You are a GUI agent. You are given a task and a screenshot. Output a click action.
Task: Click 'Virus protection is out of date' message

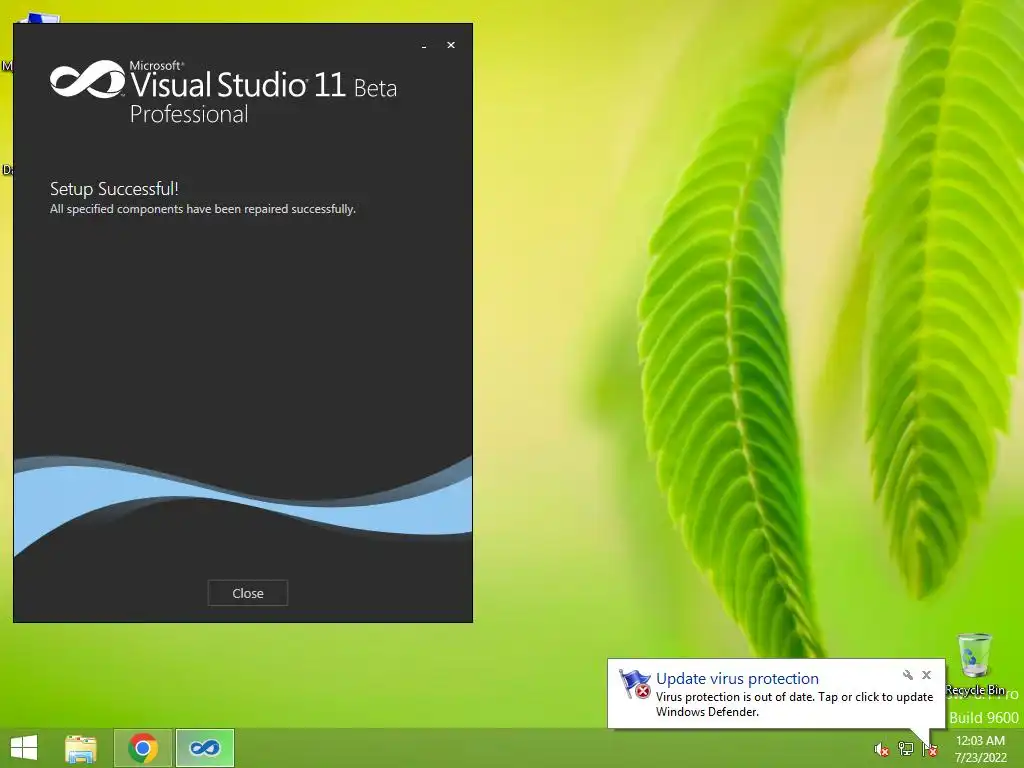[794, 704]
